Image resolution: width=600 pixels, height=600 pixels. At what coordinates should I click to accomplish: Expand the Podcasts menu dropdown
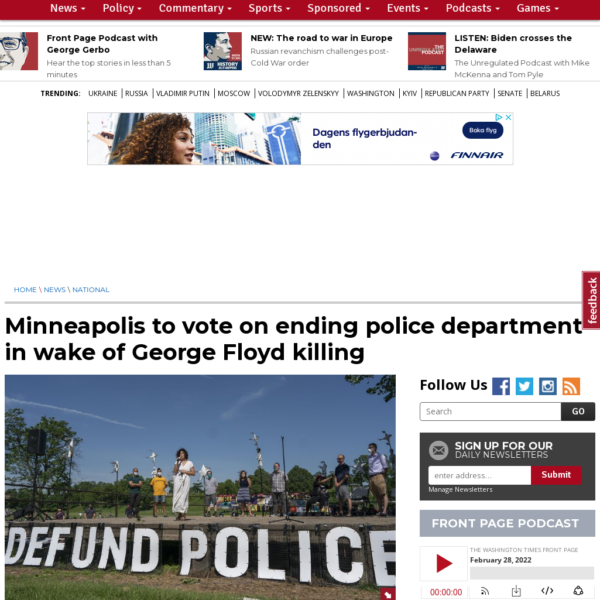tap(473, 8)
